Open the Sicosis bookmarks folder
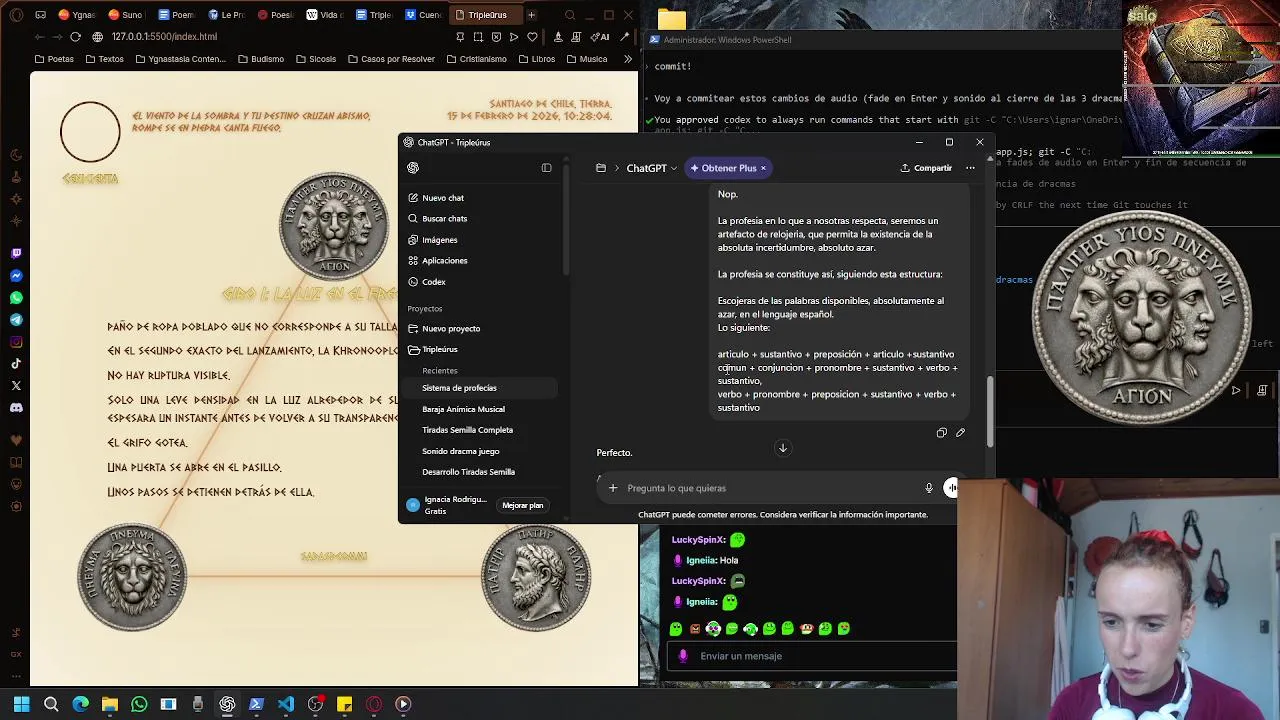Viewport: 1280px width, 720px height. point(315,59)
